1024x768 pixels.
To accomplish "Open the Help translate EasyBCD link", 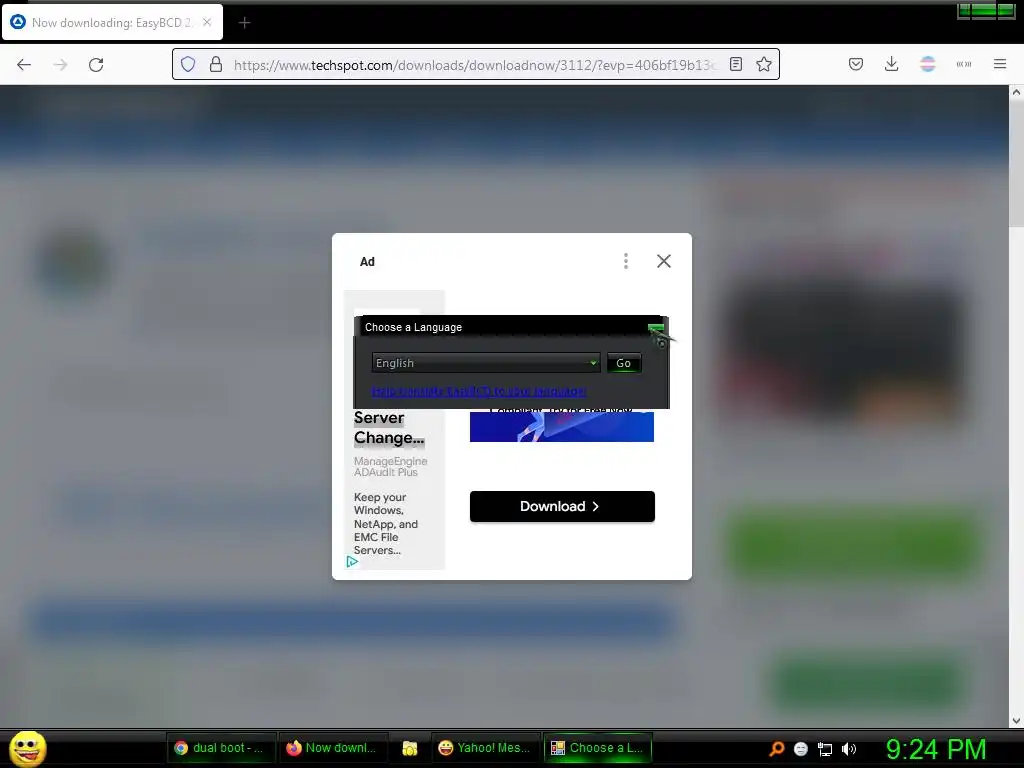I will (x=479, y=391).
